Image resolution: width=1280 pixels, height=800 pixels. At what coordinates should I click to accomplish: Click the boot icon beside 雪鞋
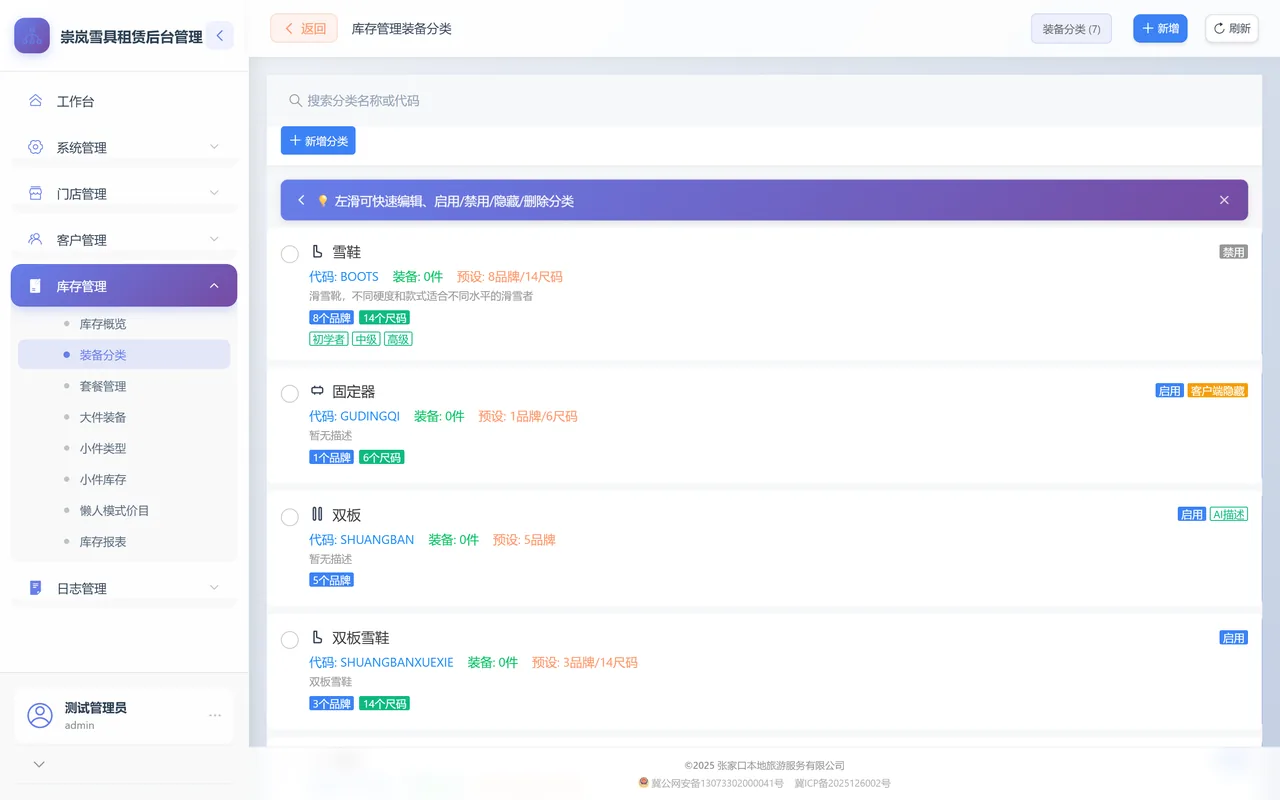pyautogui.click(x=317, y=251)
